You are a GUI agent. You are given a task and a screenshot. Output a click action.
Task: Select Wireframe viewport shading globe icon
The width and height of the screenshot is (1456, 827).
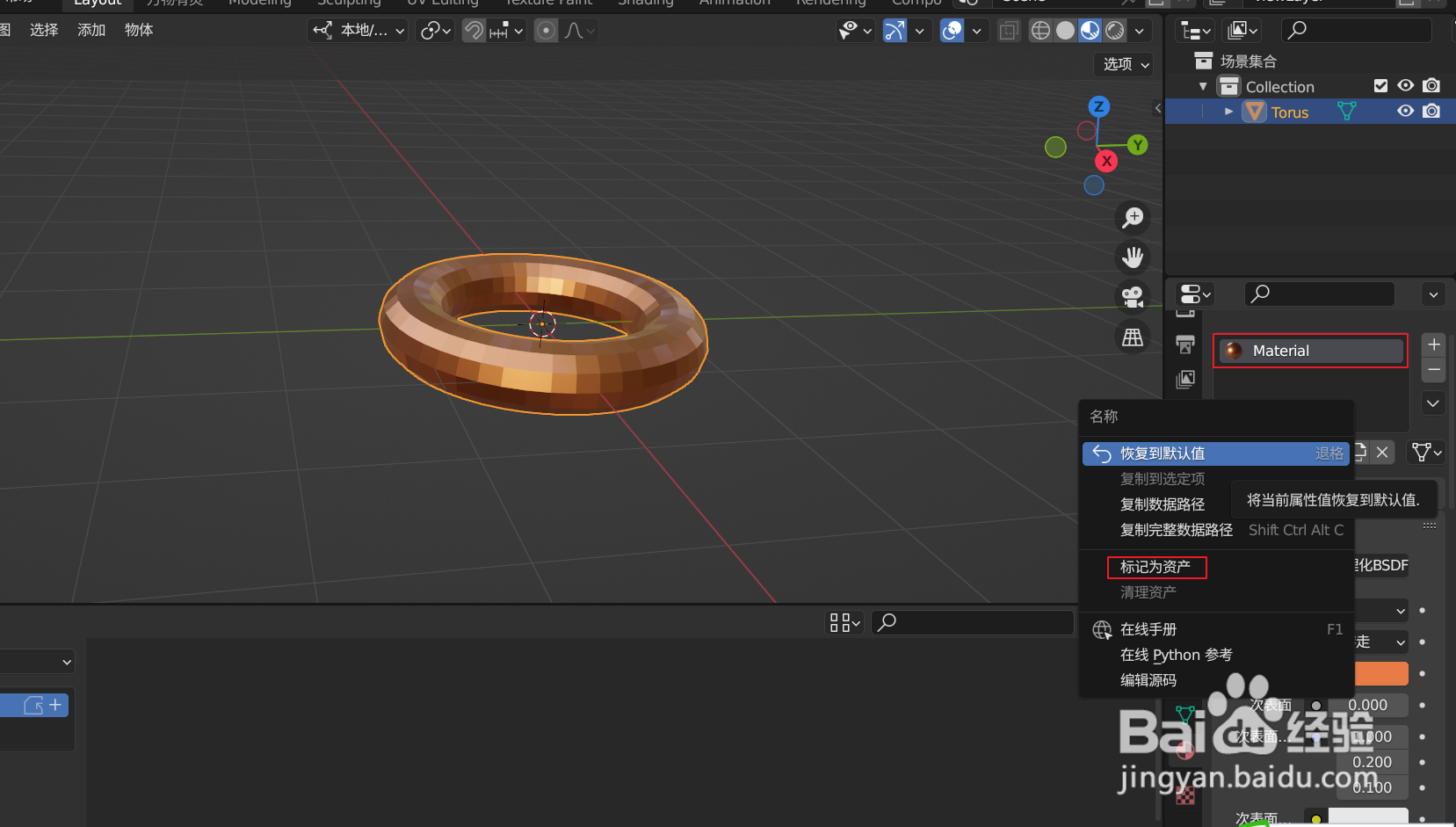click(x=1041, y=31)
